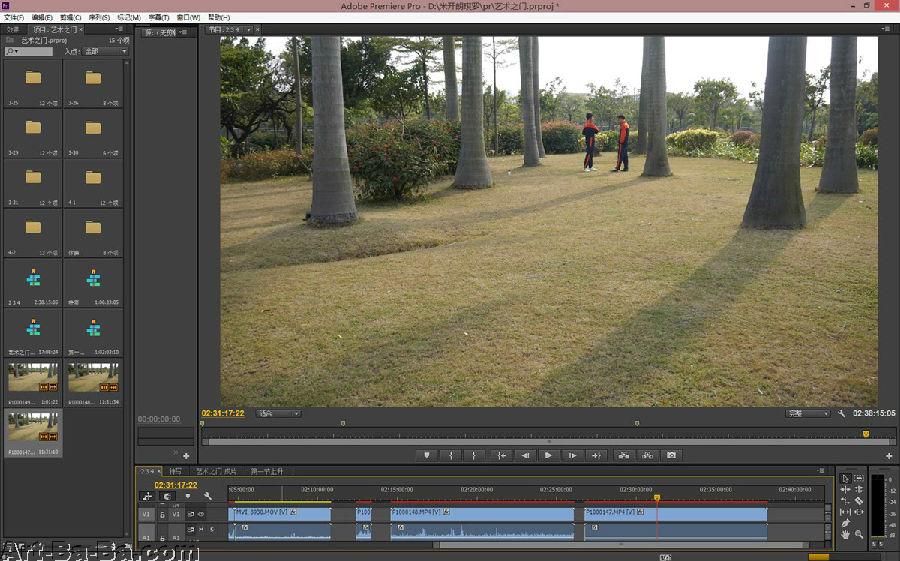Toggle V1 track lock
Screen dimensions: 900x561
click(162, 514)
